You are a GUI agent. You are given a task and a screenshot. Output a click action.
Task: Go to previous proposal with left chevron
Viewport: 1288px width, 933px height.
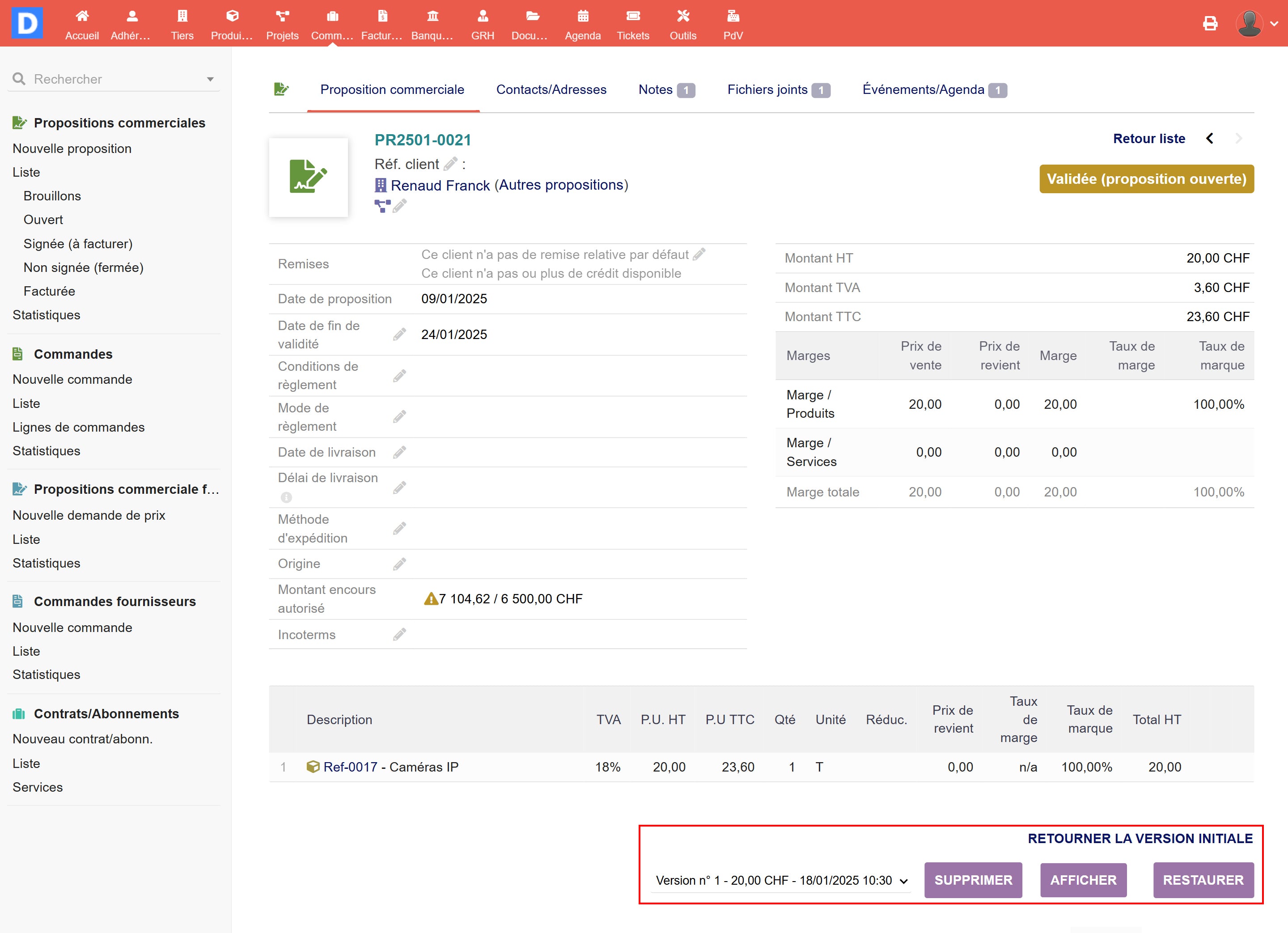tap(1210, 139)
